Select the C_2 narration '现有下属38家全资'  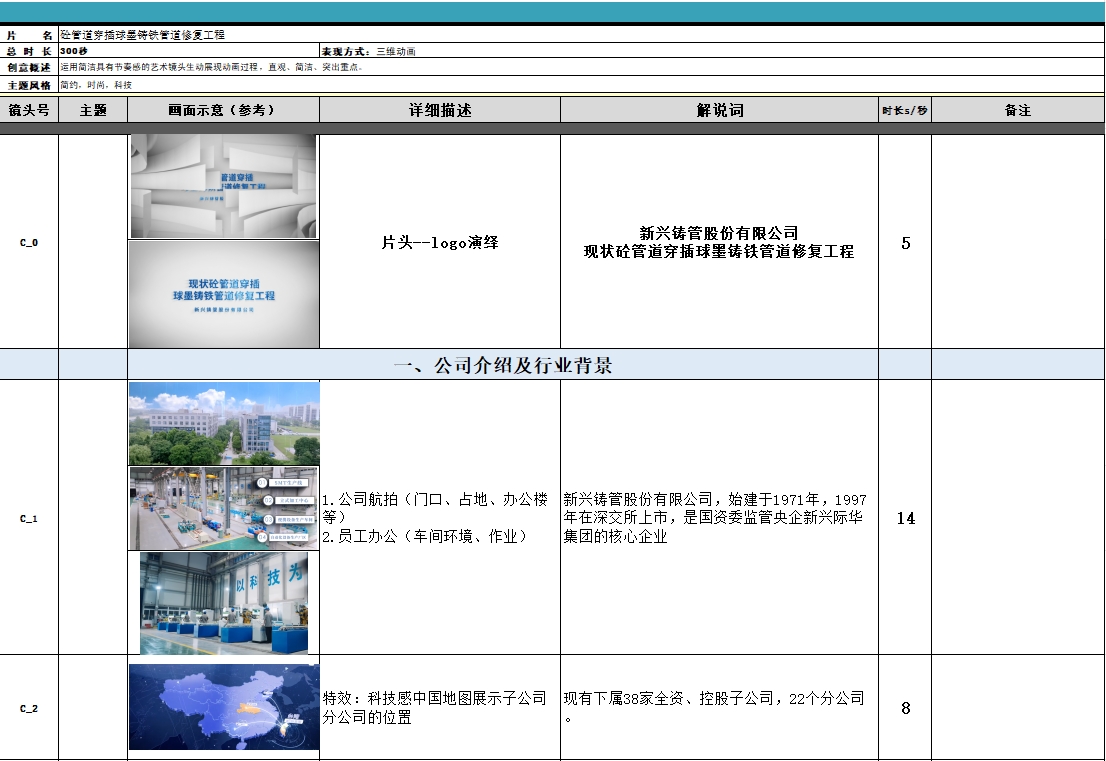pyautogui.click(x=719, y=708)
